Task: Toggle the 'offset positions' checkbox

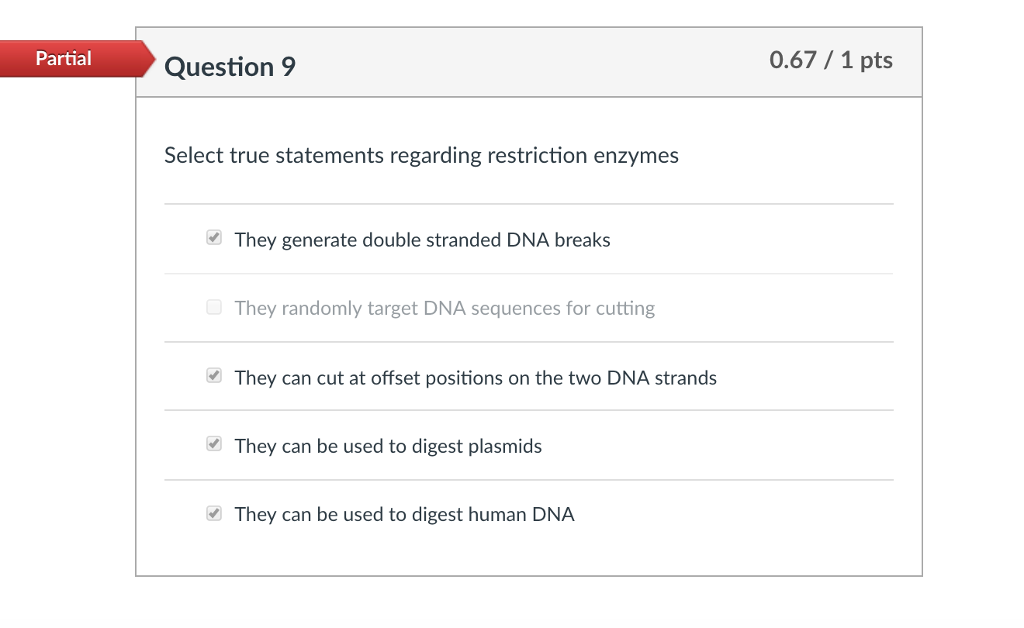Action: coord(214,375)
